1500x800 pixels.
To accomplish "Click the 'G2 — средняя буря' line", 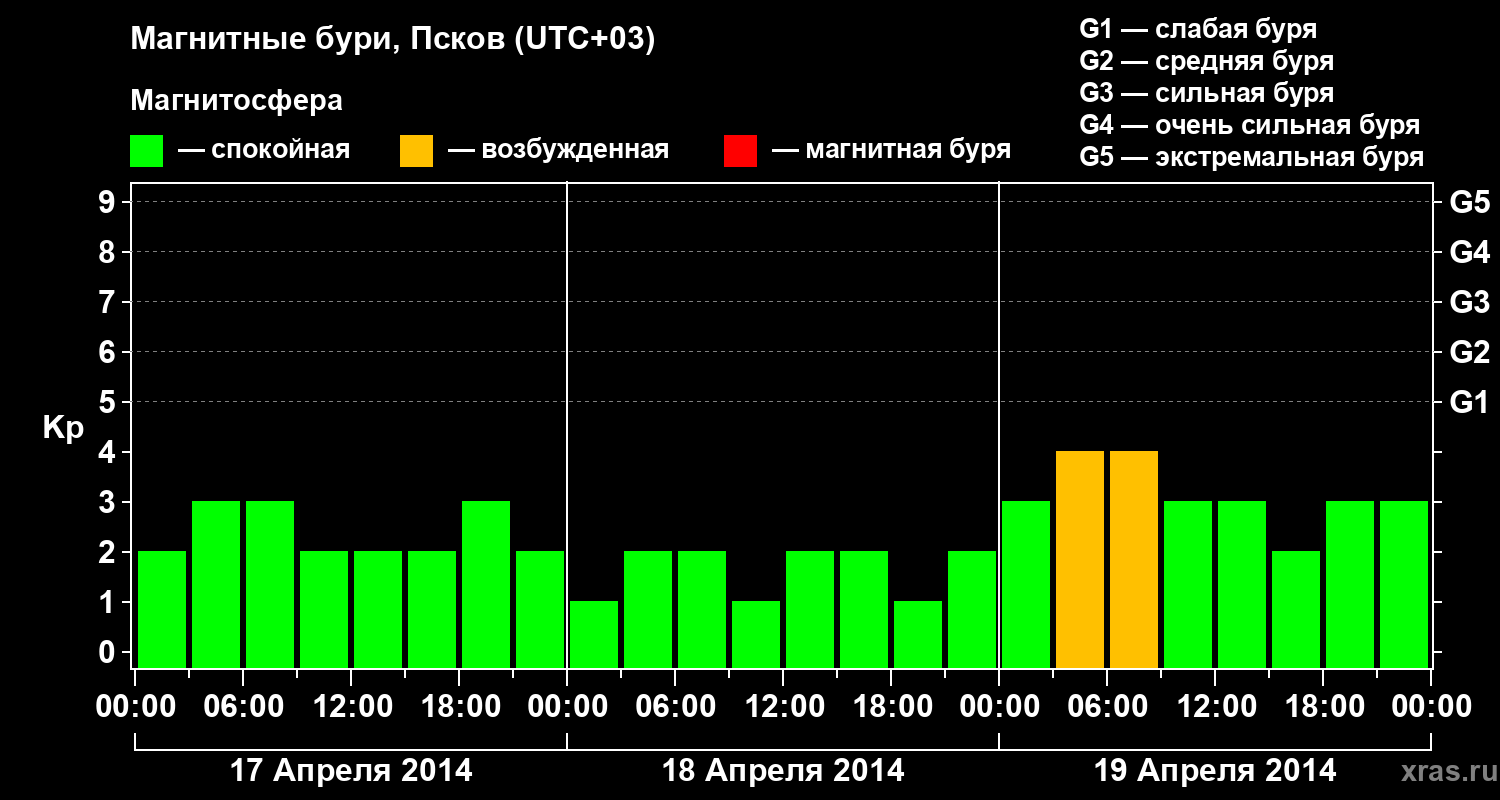I will click(1206, 61).
